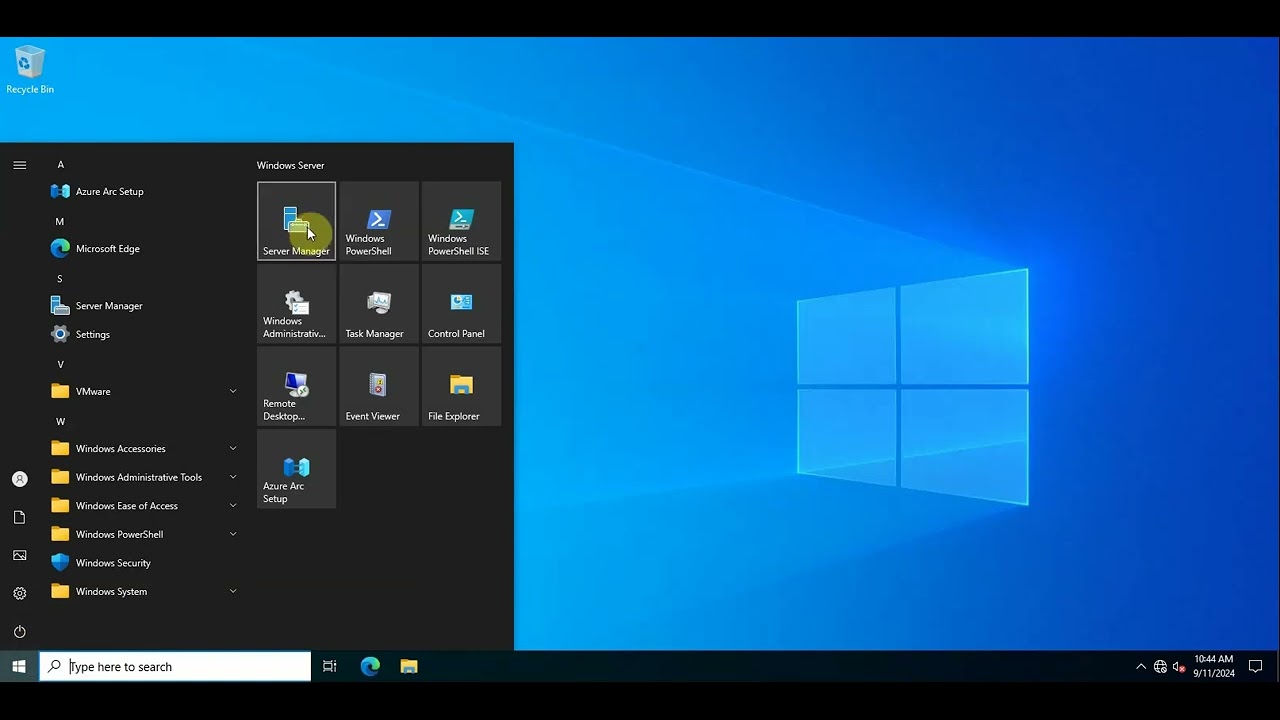Launch Microsoft Edge from the app list

[x=145, y=248]
